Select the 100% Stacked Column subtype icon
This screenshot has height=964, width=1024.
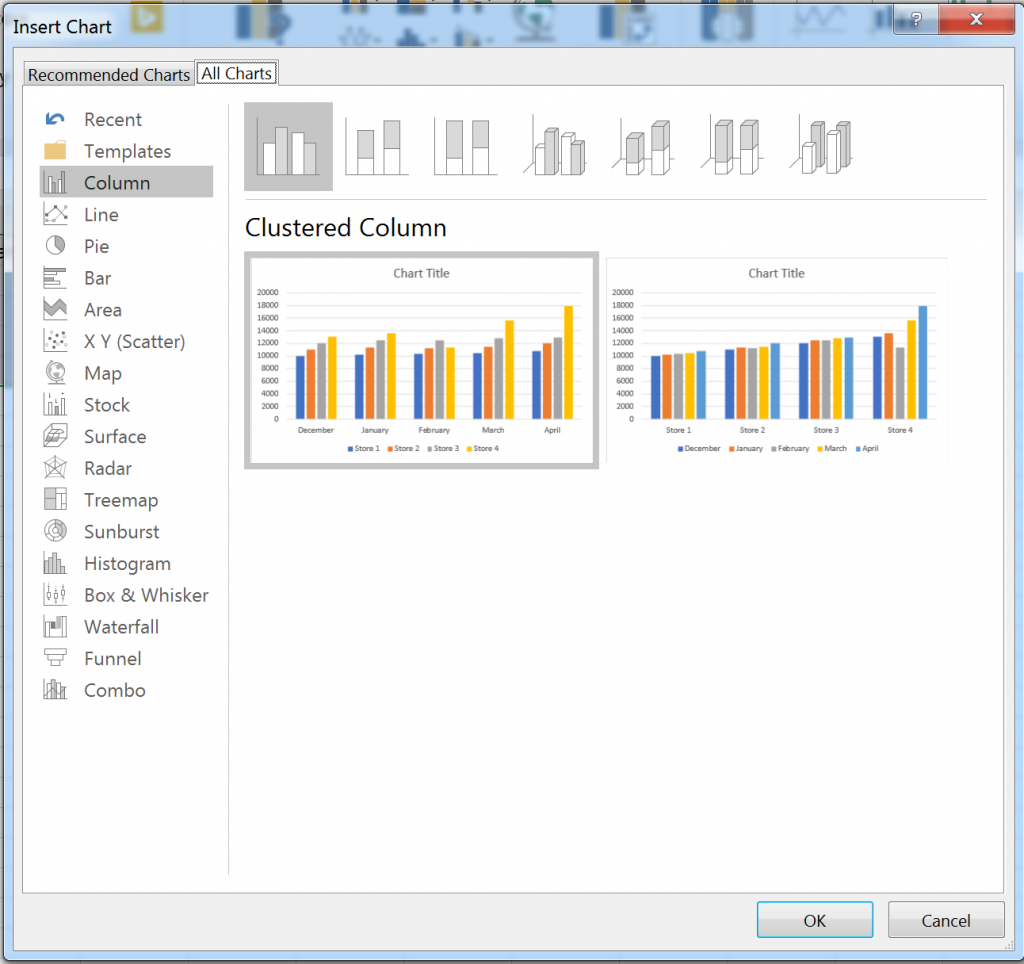pos(466,147)
